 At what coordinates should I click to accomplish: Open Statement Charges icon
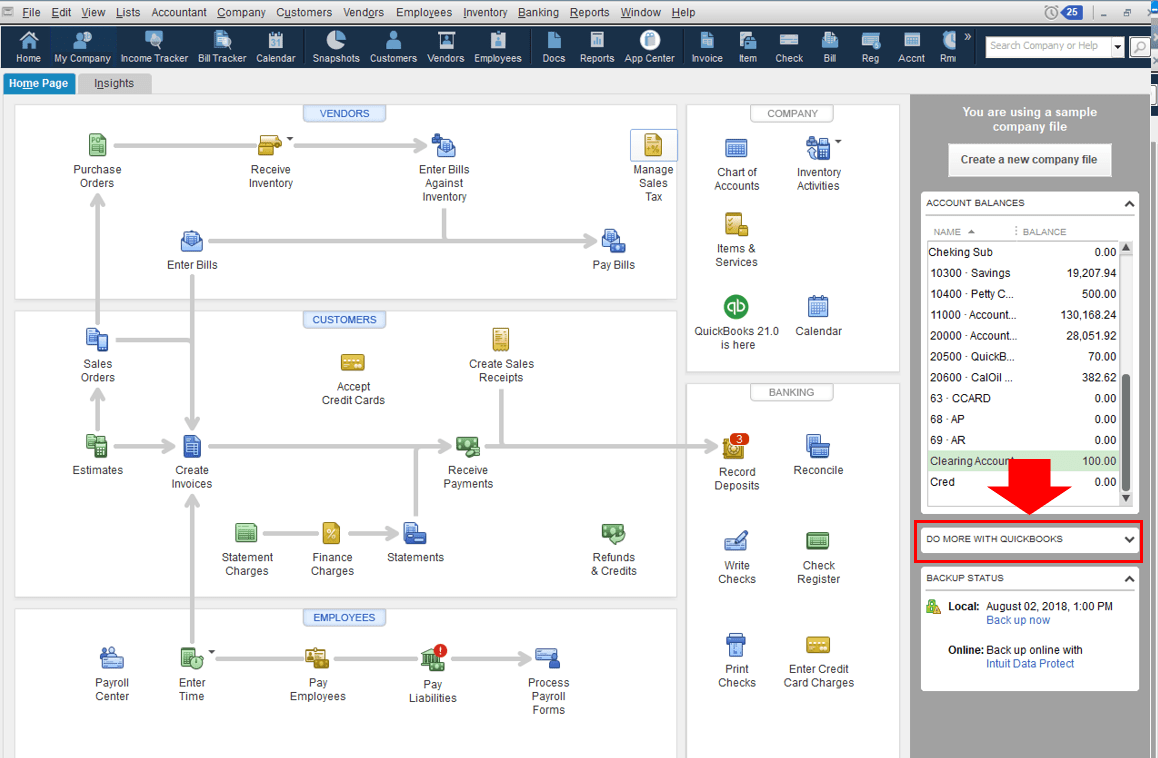[246, 533]
